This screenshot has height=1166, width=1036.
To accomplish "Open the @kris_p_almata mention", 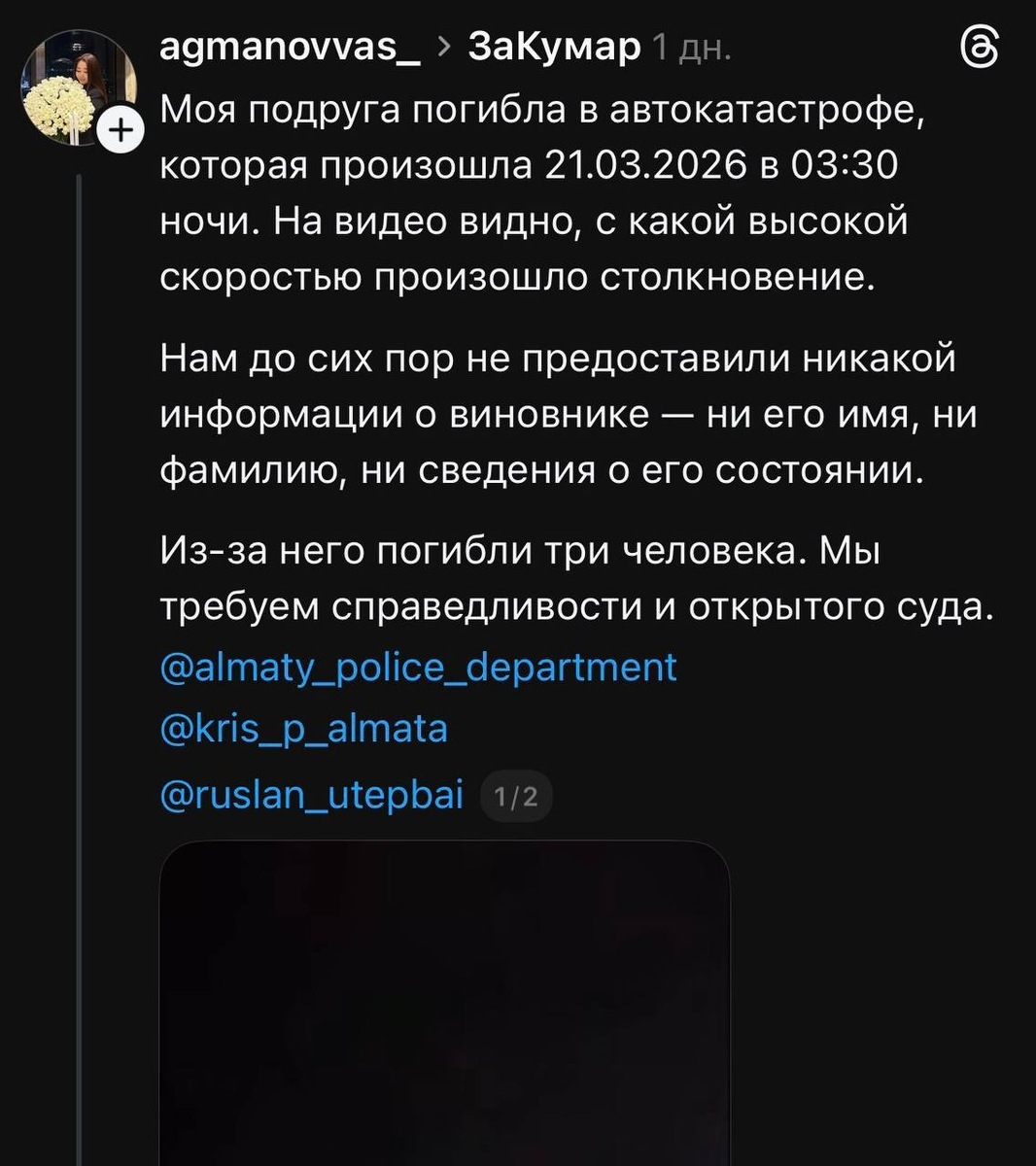I will 302,731.
